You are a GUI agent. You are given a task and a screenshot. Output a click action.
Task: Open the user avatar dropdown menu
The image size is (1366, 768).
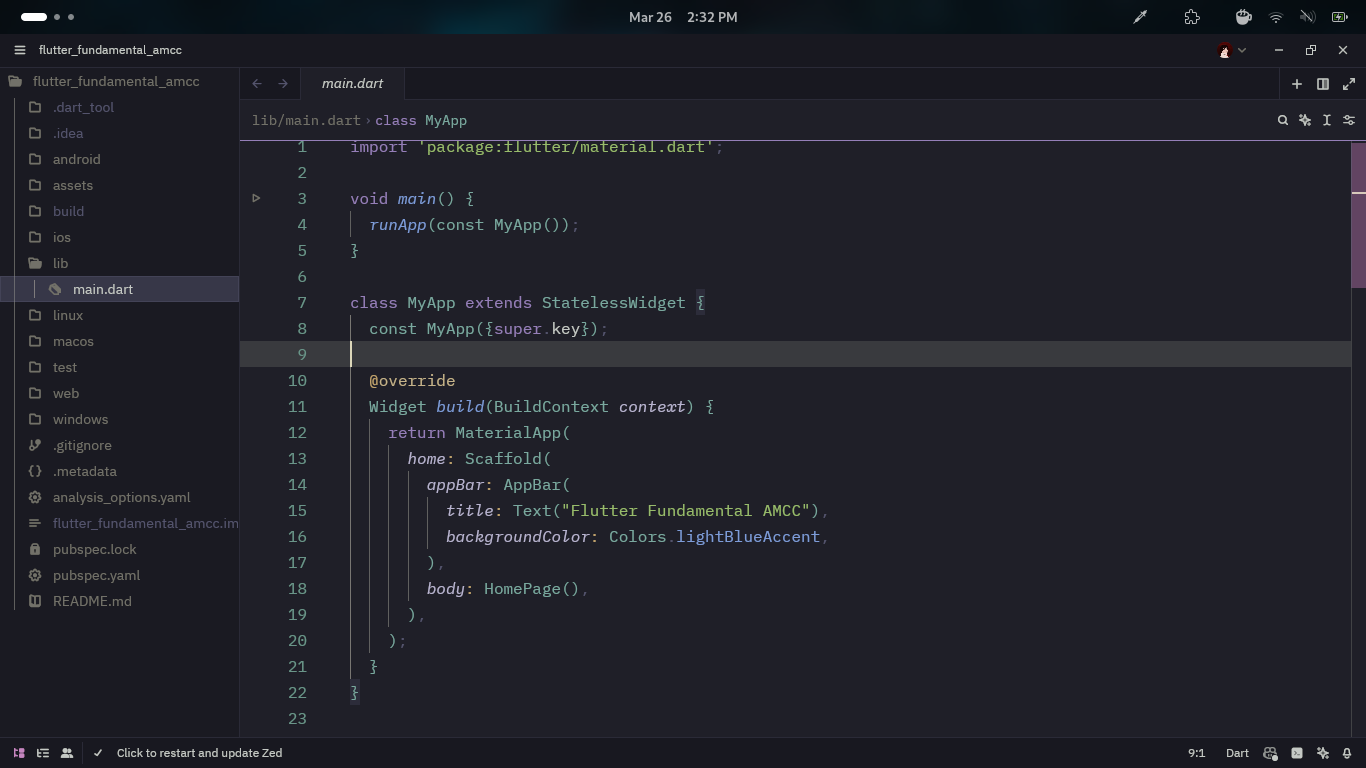pyautogui.click(x=1232, y=50)
